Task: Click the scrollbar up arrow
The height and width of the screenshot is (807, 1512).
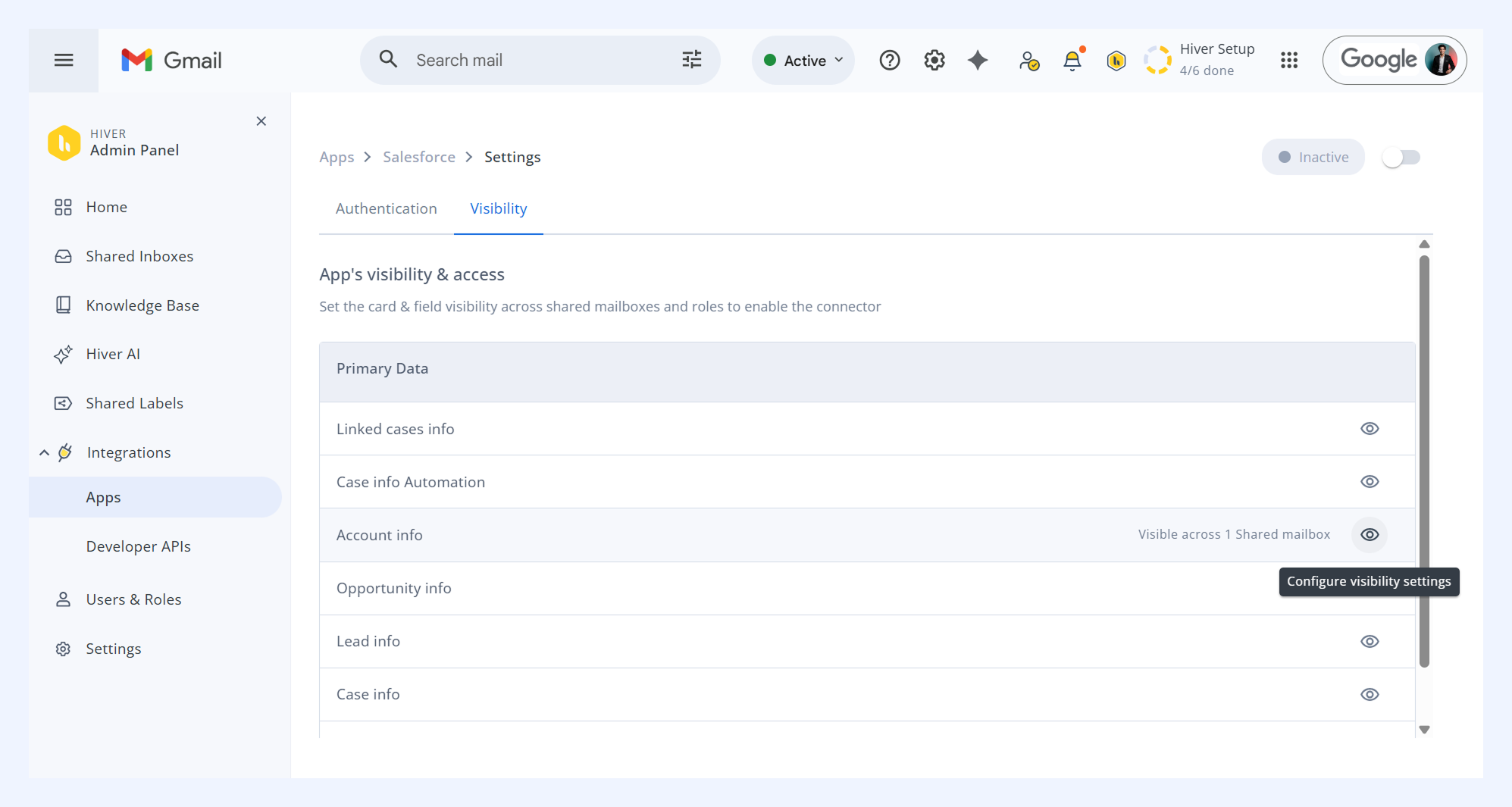Action: [1424, 244]
